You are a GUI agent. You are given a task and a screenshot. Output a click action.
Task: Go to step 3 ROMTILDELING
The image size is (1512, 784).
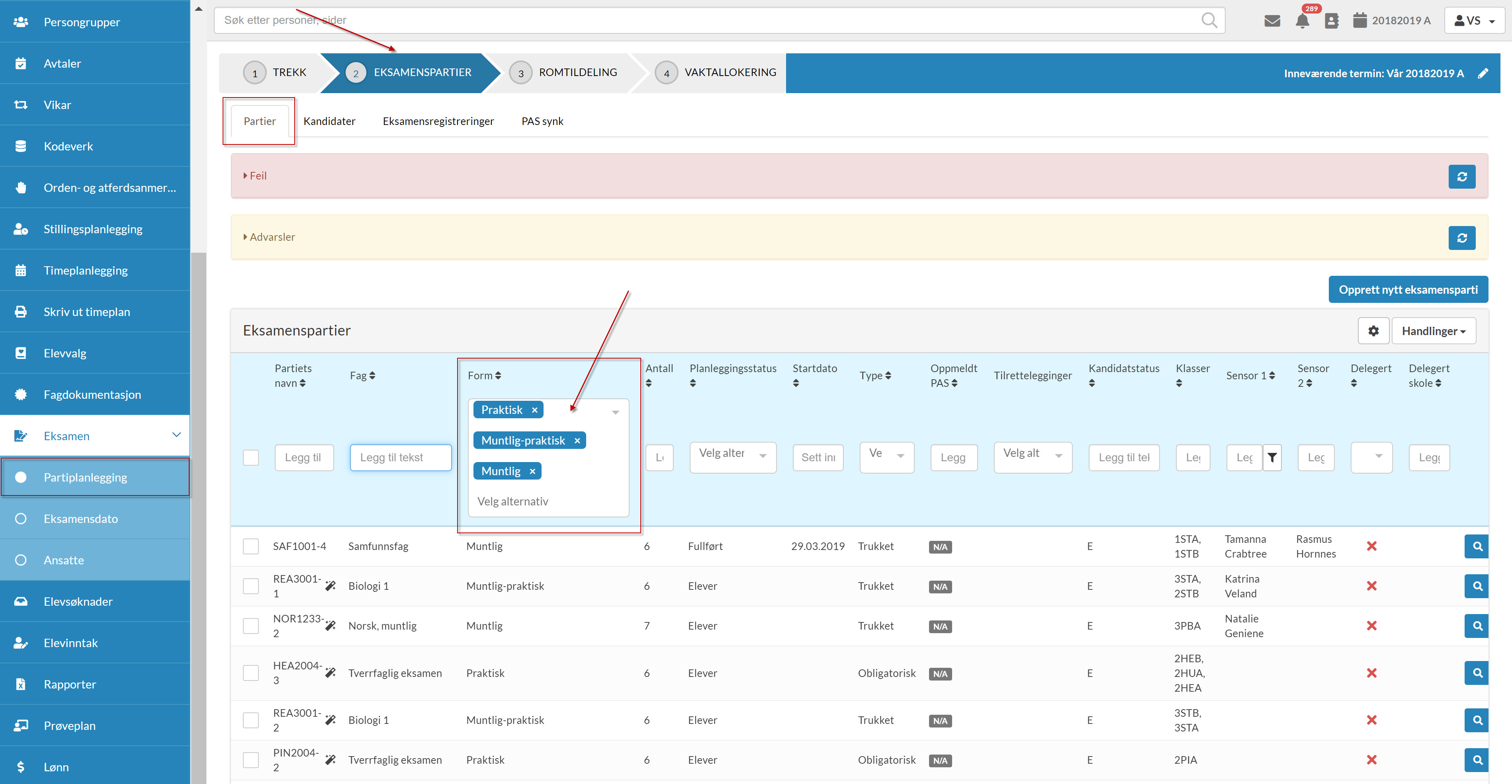(x=563, y=73)
